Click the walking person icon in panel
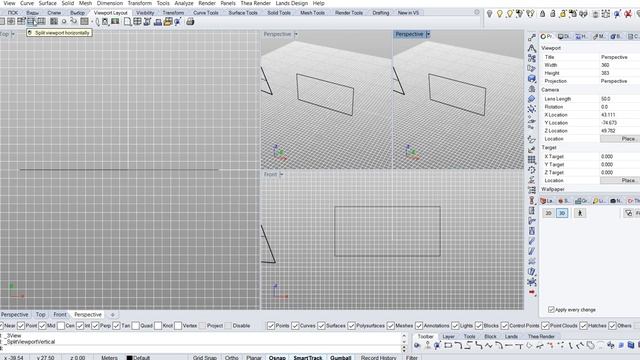Image resolution: width=640 pixels, height=360 pixels. [x=580, y=213]
